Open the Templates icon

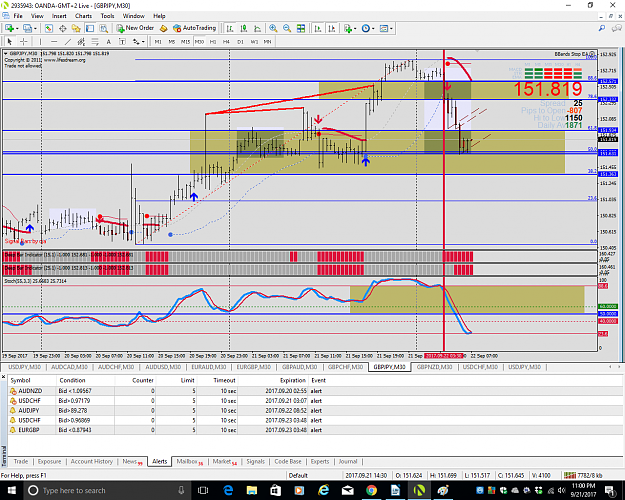point(384,28)
